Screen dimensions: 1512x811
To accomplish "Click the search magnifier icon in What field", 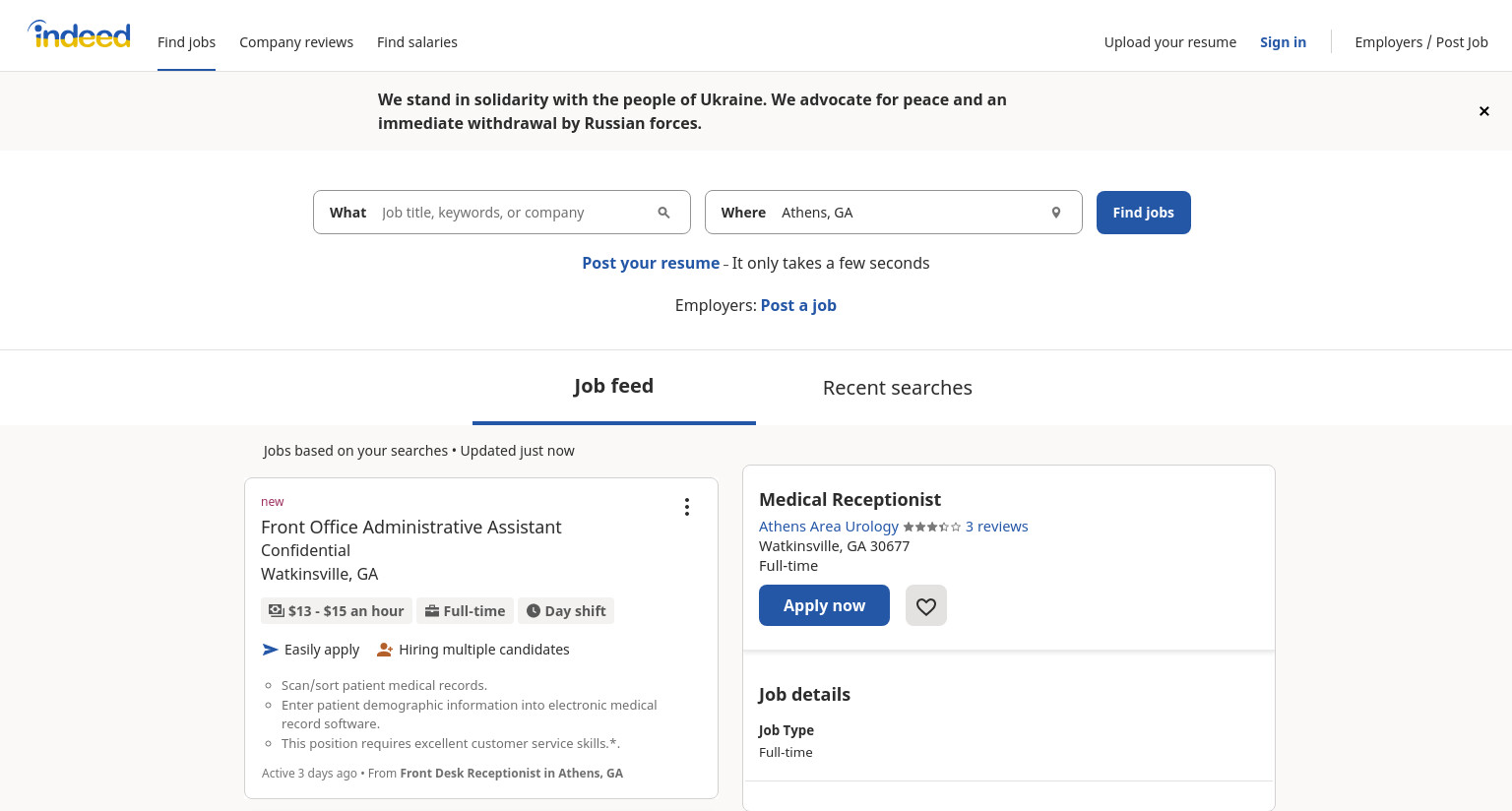I will pyautogui.click(x=663, y=213).
